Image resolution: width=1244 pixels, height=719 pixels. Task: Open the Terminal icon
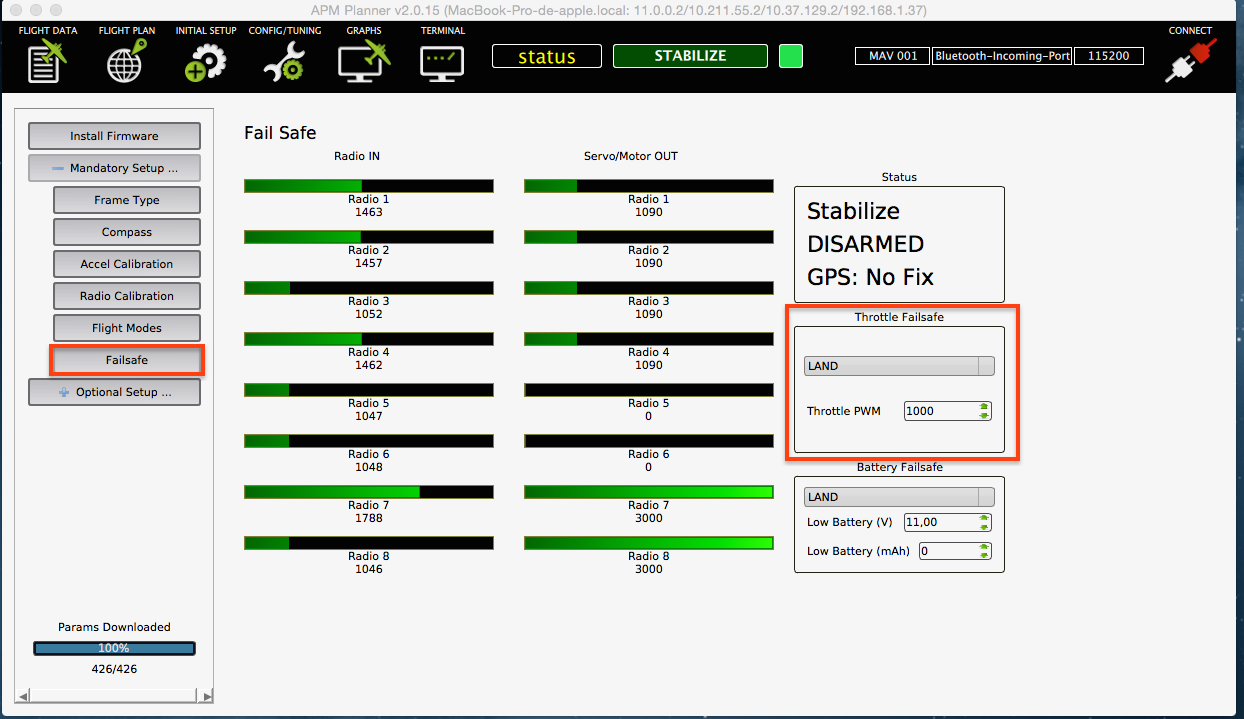(x=442, y=61)
